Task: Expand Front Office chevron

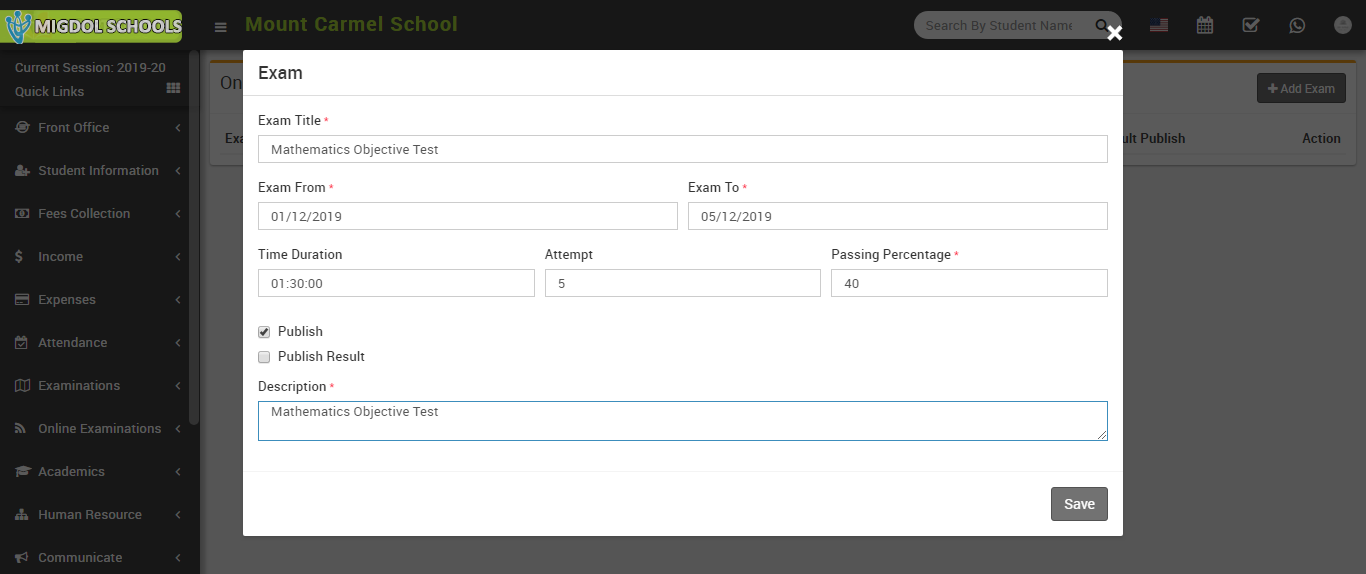Action: tap(177, 128)
